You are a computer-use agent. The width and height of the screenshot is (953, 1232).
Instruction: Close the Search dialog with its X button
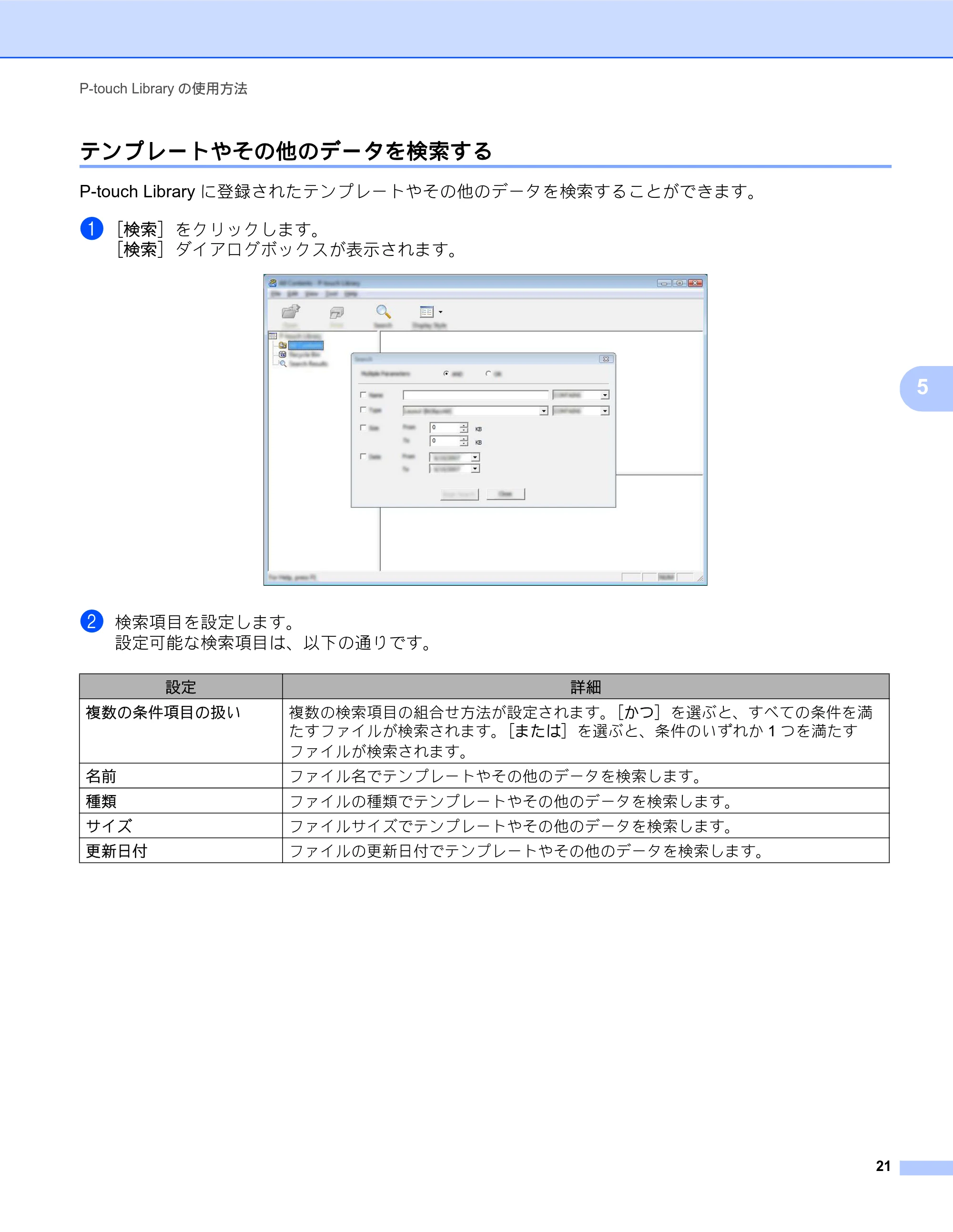coord(606,359)
